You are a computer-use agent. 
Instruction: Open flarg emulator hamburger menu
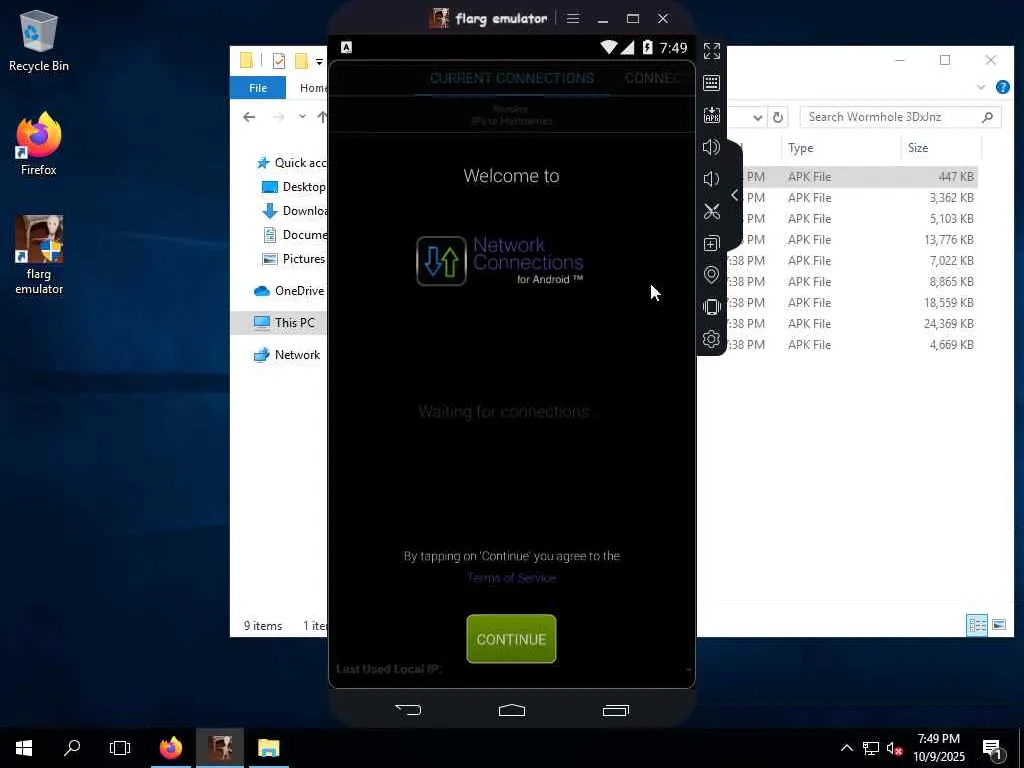tap(573, 18)
